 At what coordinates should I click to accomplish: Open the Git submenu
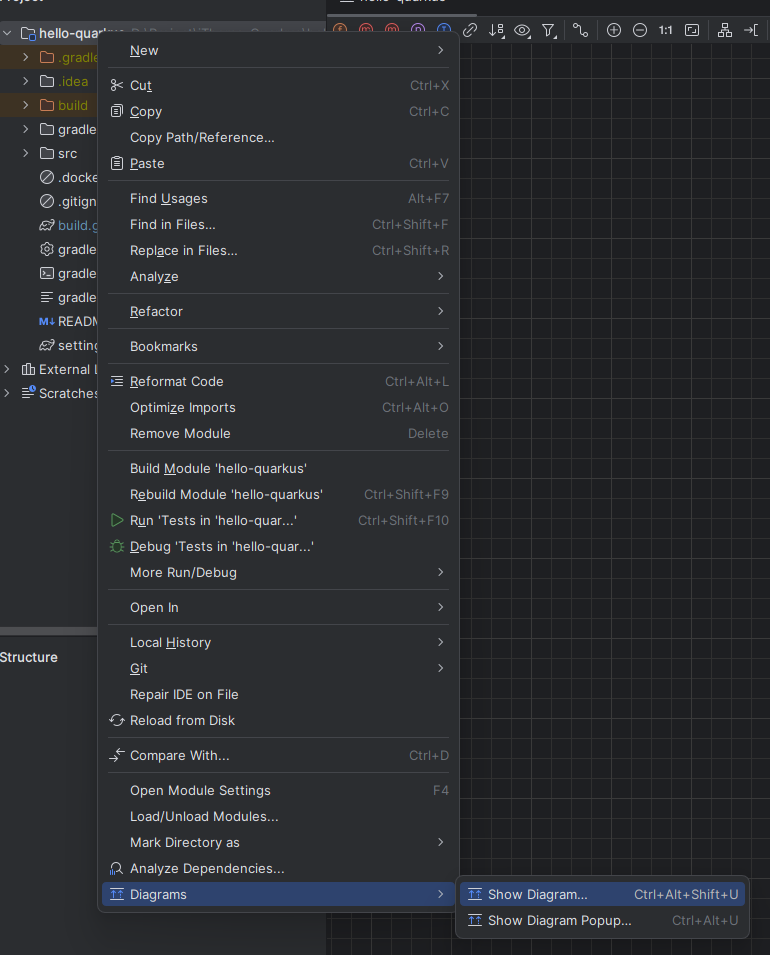click(278, 668)
